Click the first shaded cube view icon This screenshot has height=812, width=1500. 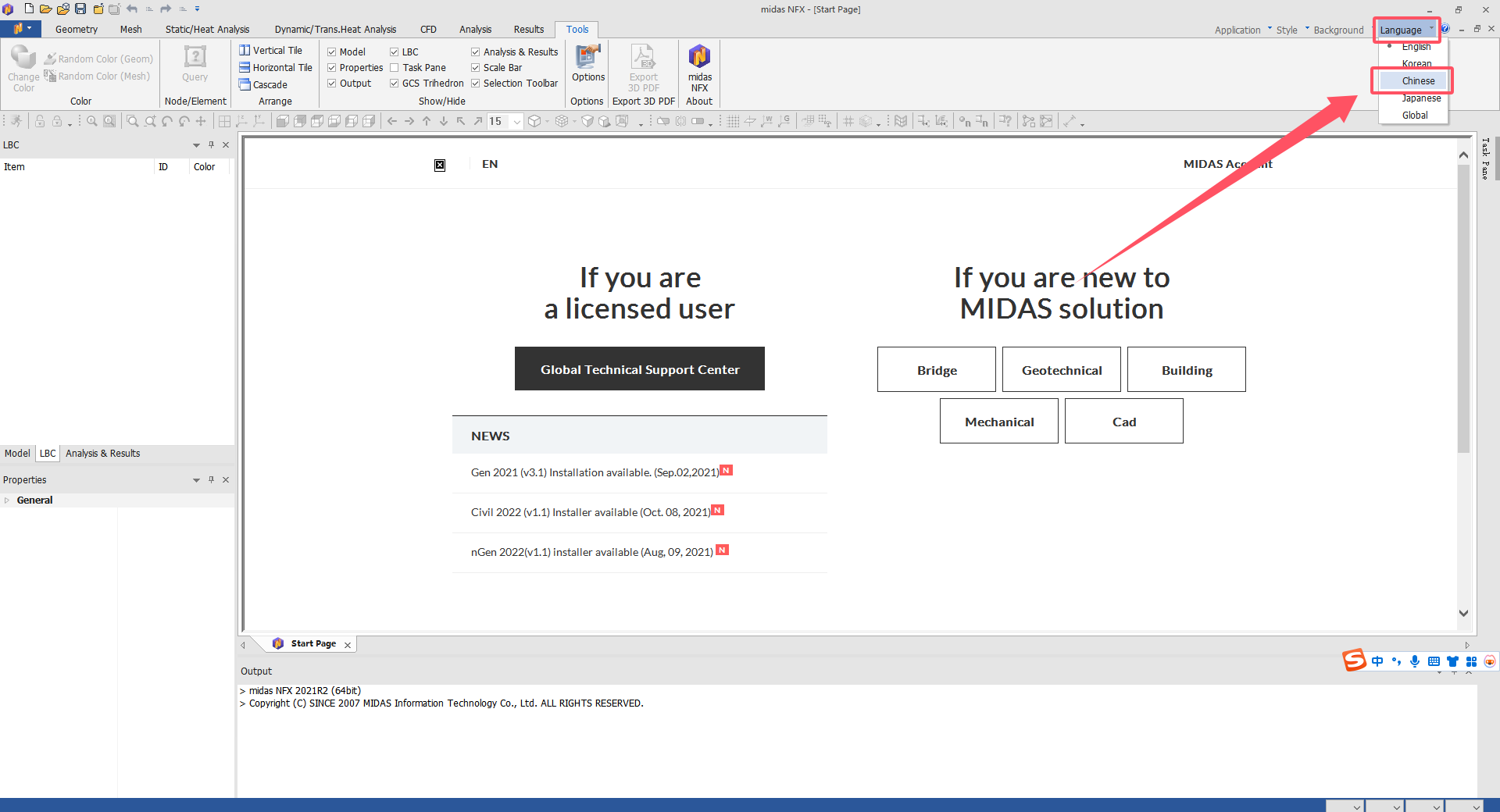click(283, 121)
